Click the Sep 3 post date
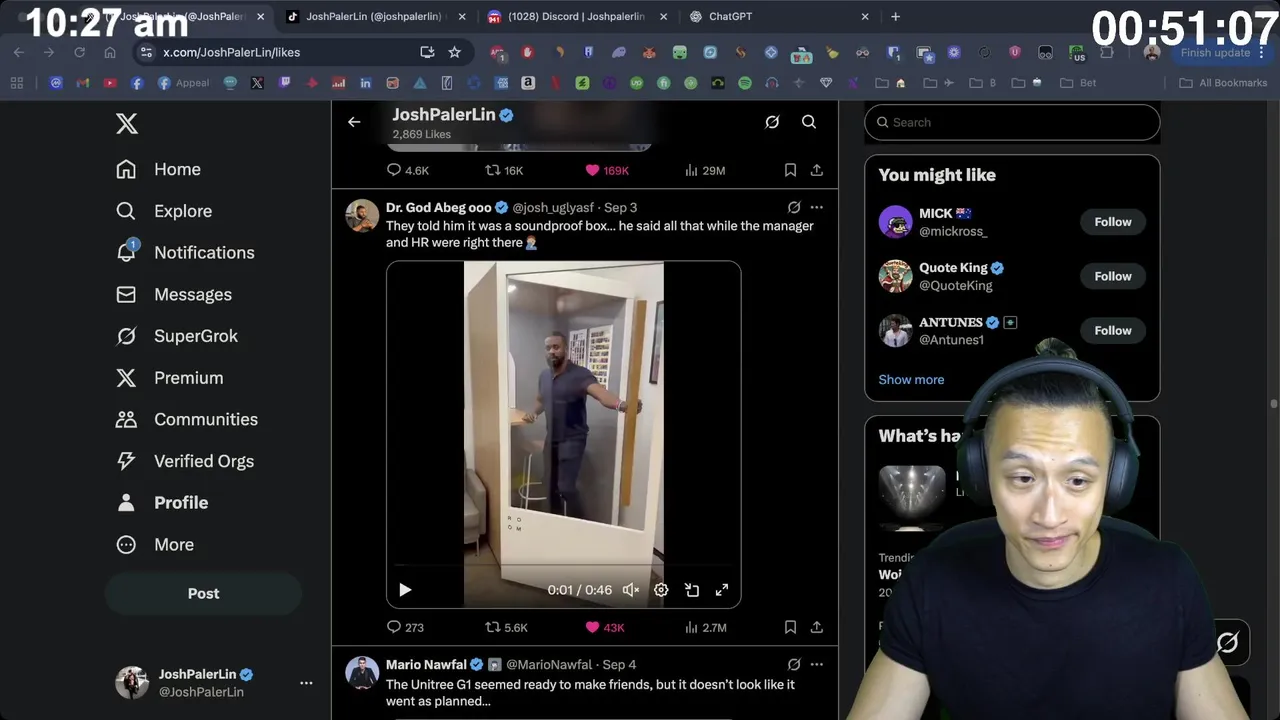1280x720 pixels. 620,207
